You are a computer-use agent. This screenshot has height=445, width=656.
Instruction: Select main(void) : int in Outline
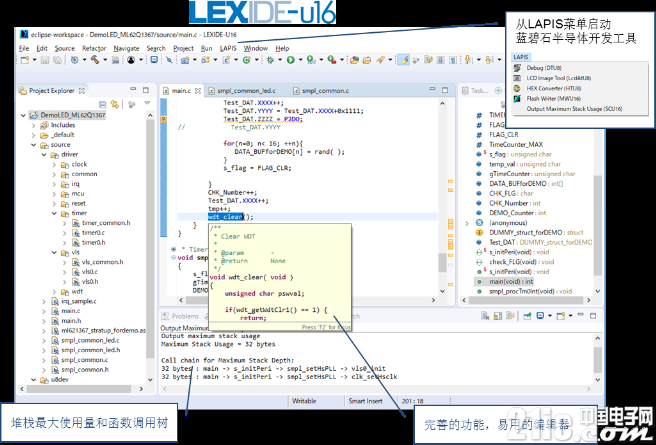coord(511,281)
